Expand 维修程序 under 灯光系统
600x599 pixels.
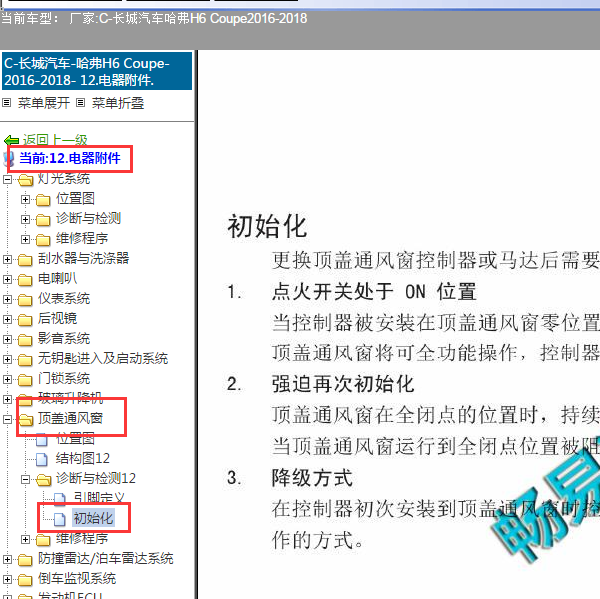tap(25, 239)
